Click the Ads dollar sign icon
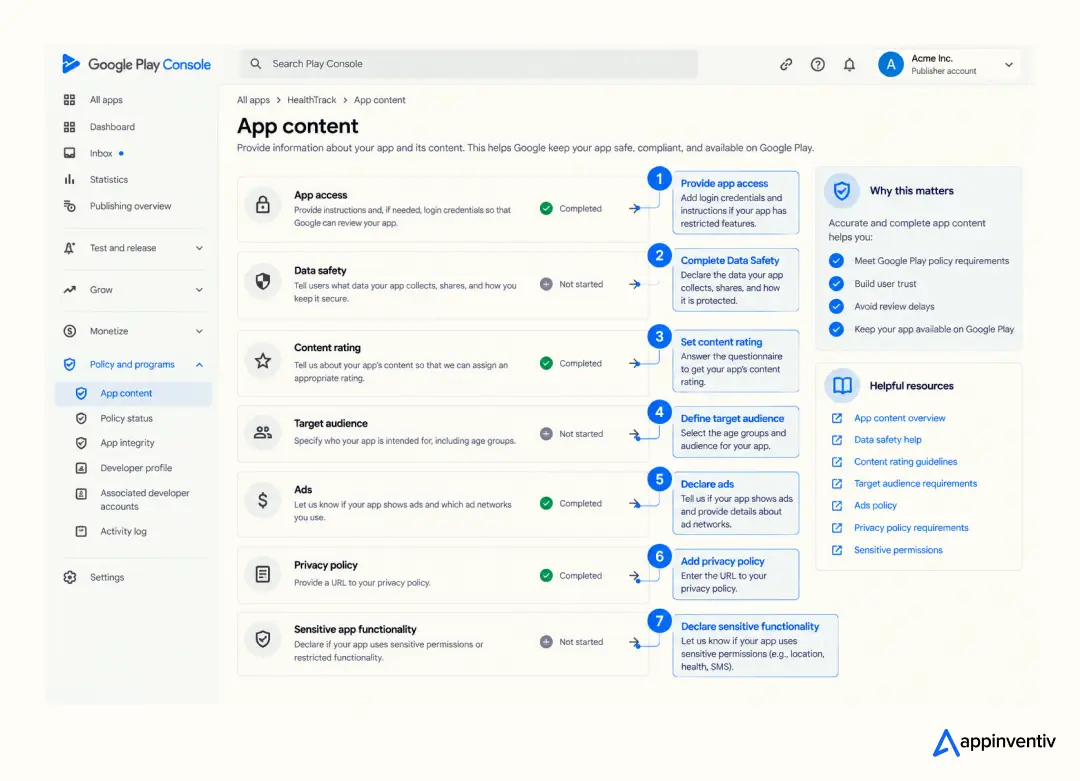The image size is (1080, 781). 262,500
